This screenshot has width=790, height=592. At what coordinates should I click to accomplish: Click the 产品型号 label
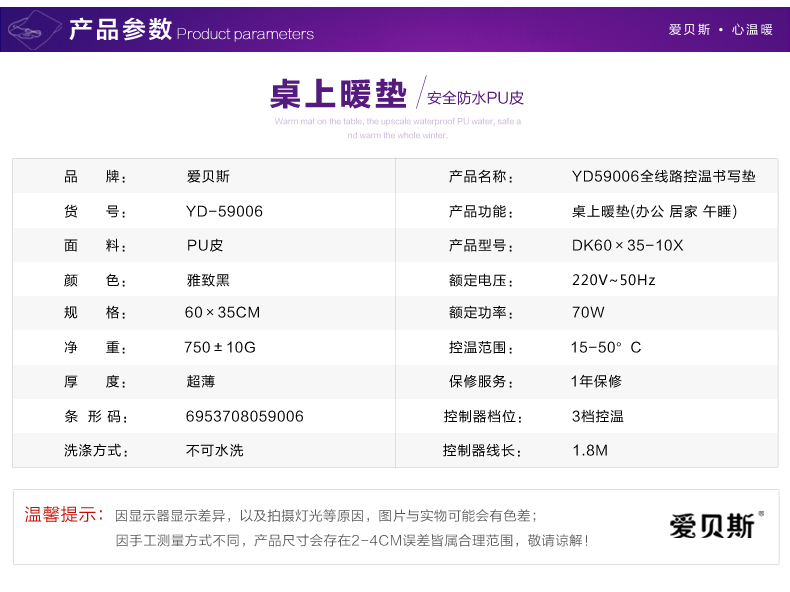point(481,245)
